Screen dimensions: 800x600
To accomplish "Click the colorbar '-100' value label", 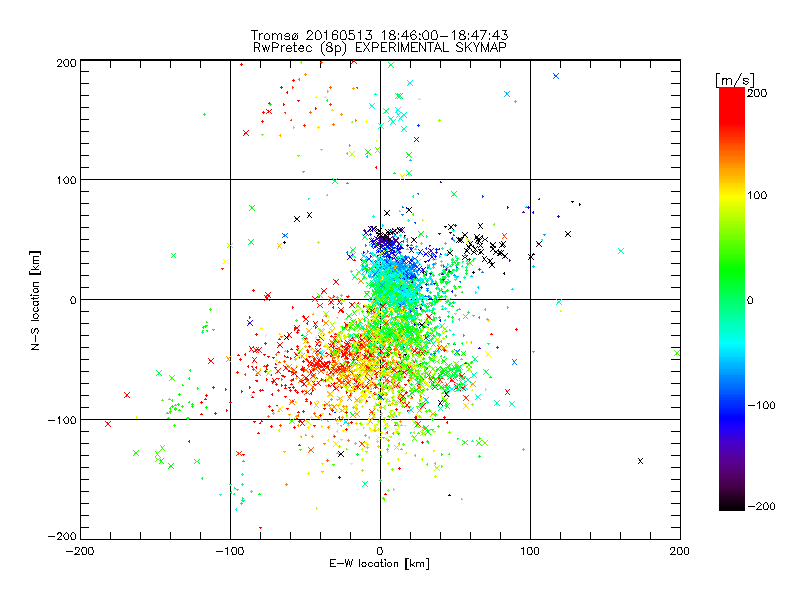I will (x=761, y=405).
